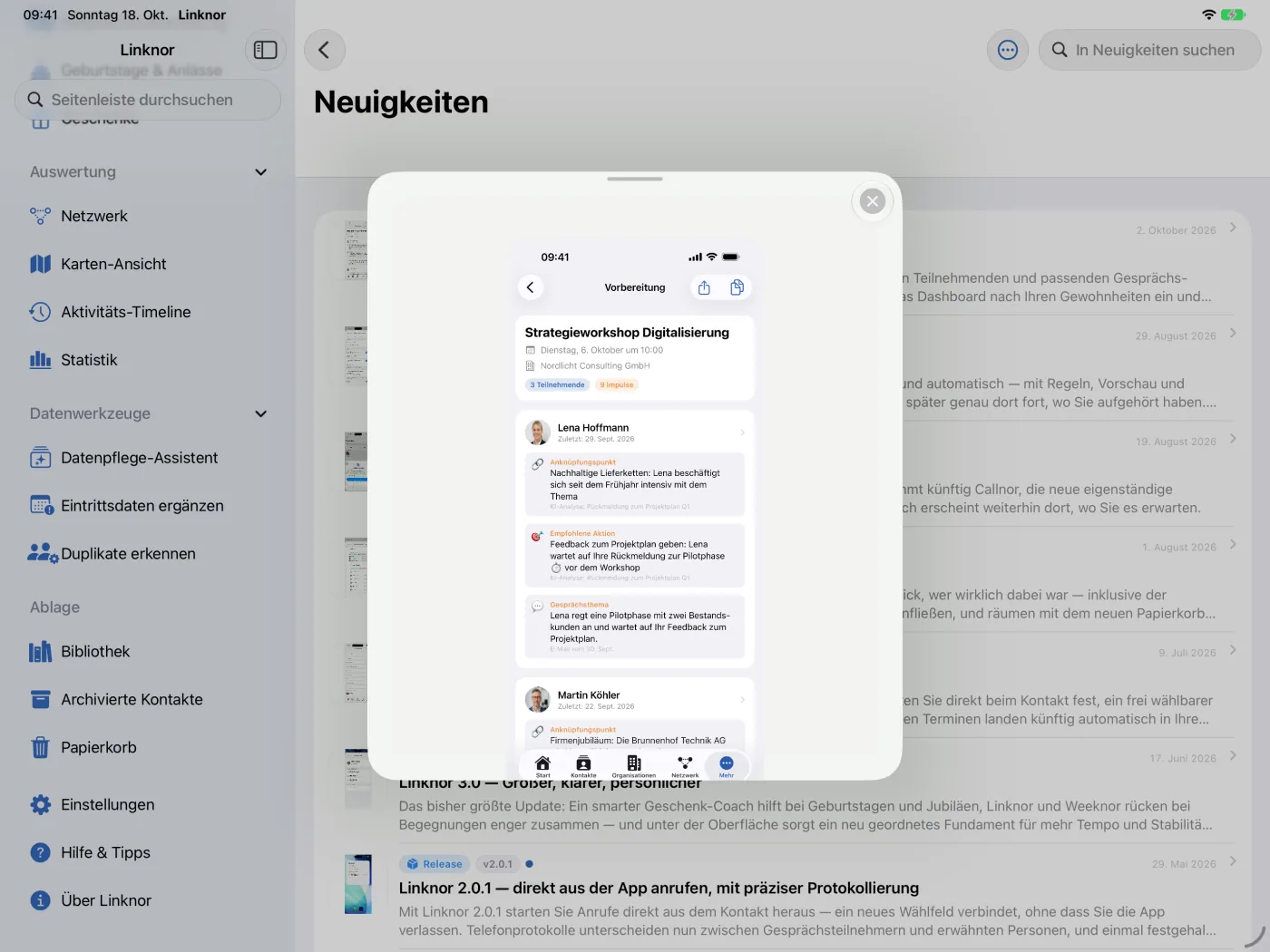Open Netzwerk in the sidebar

coord(148,216)
